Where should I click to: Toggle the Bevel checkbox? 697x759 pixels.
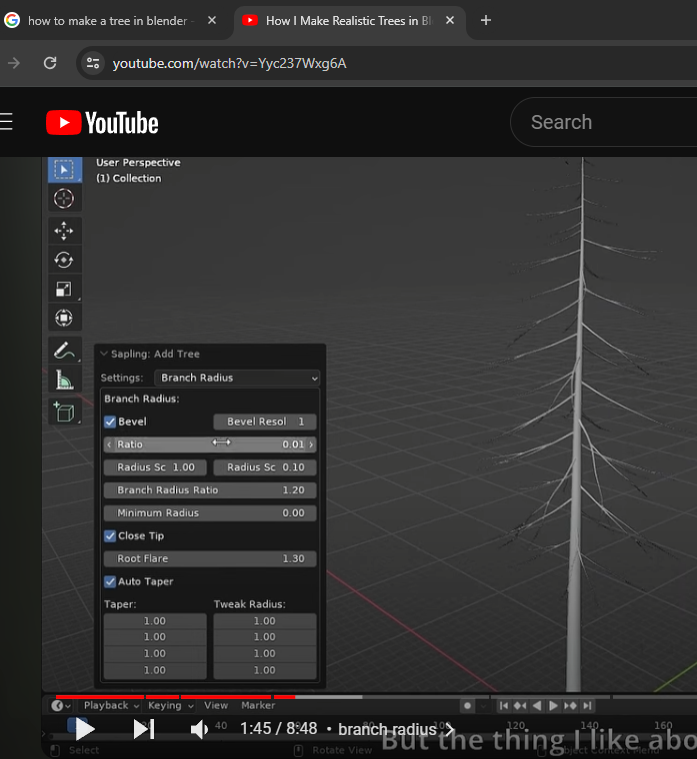tap(110, 422)
